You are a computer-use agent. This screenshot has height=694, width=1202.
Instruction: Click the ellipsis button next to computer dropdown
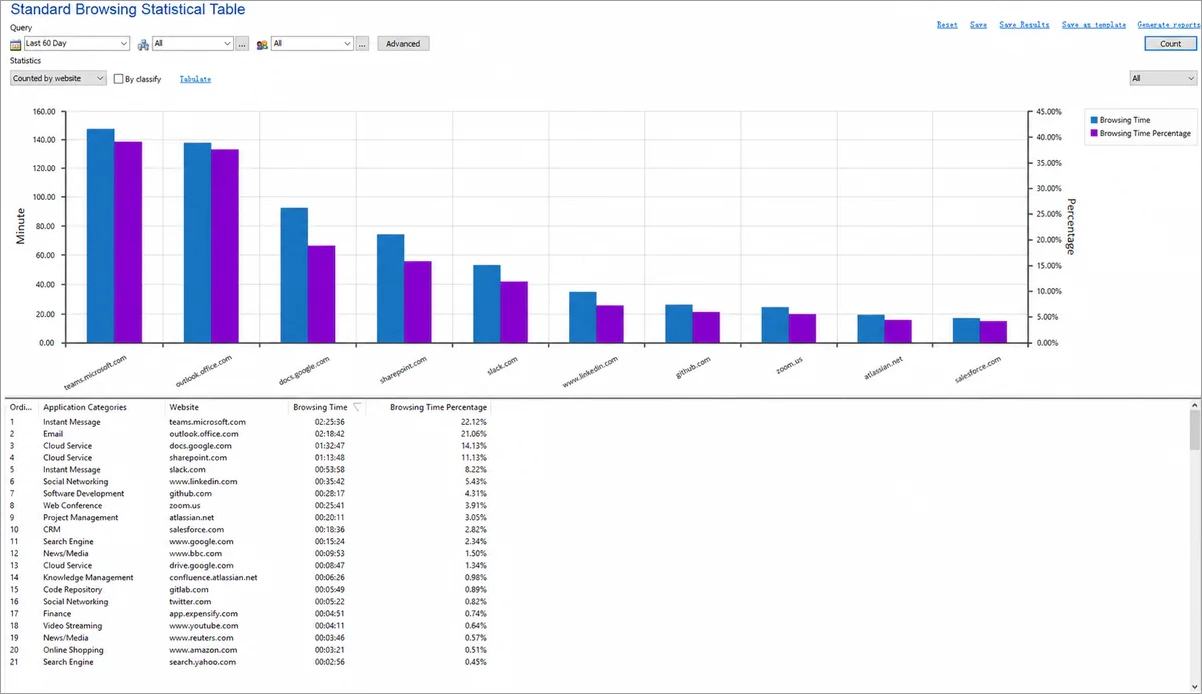click(243, 44)
